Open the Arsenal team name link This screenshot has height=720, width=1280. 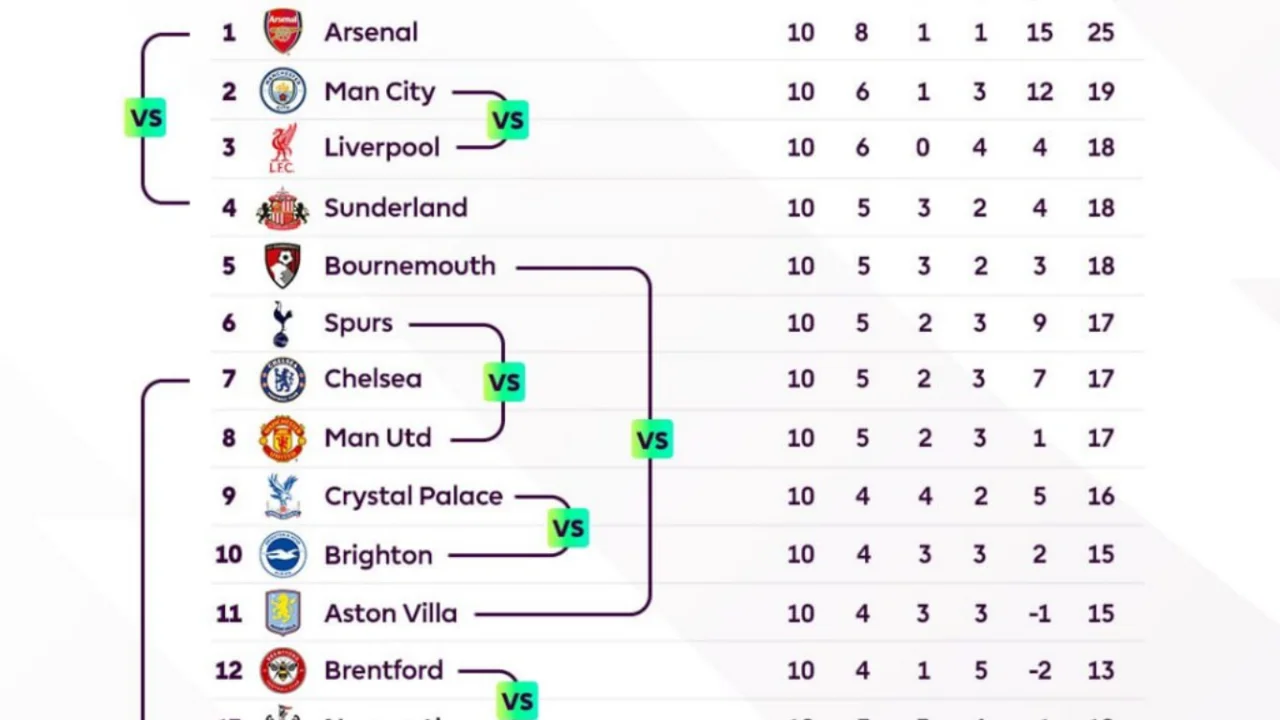pos(371,32)
